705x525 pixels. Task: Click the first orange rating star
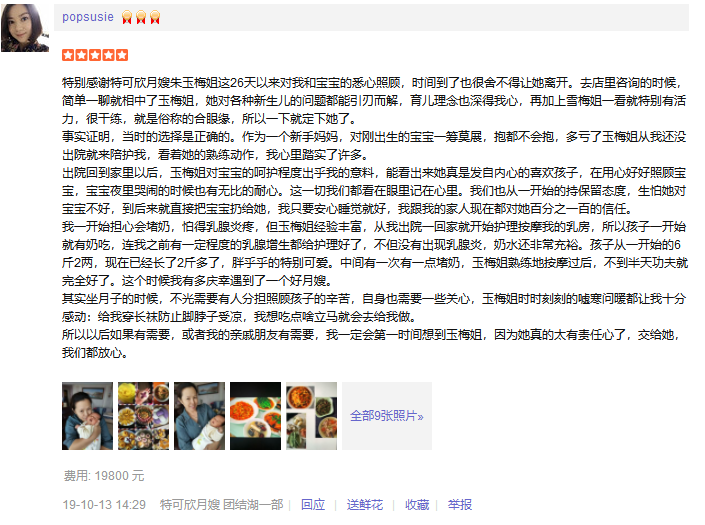point(68,55)
